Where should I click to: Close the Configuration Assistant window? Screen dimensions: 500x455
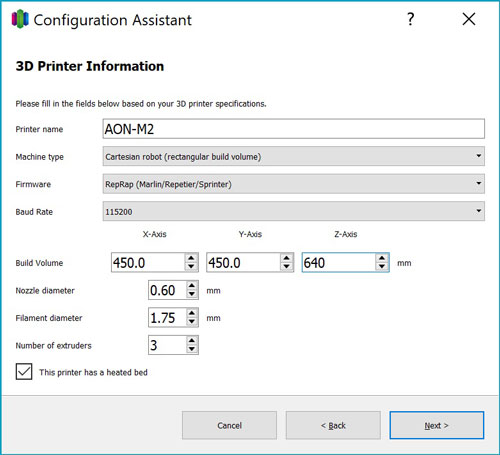pos(469,19)
